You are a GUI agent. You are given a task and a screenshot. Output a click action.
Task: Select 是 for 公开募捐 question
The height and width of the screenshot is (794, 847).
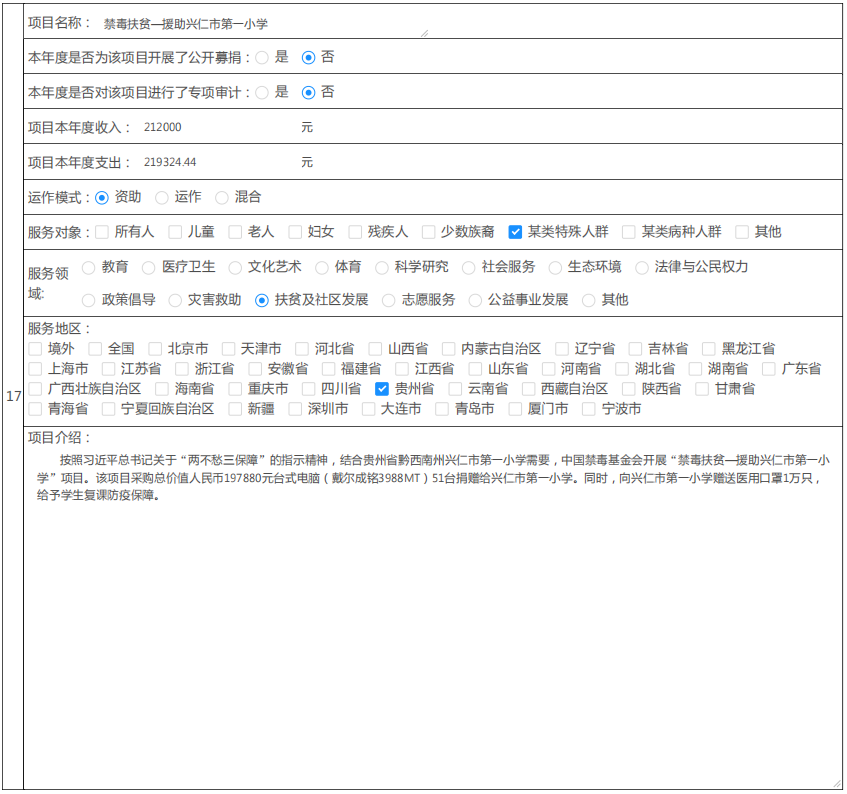click(x=262, y=58)
